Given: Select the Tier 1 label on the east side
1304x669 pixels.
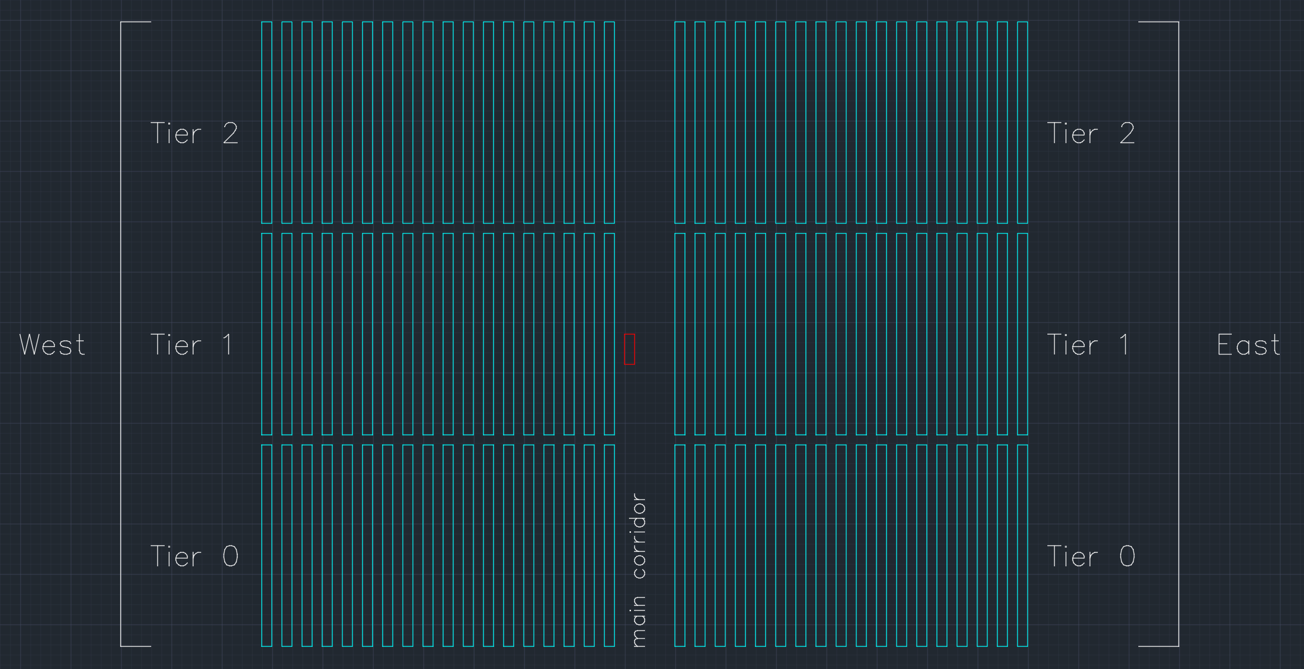Looking at the screenshot, I should tap(1090, 345).
